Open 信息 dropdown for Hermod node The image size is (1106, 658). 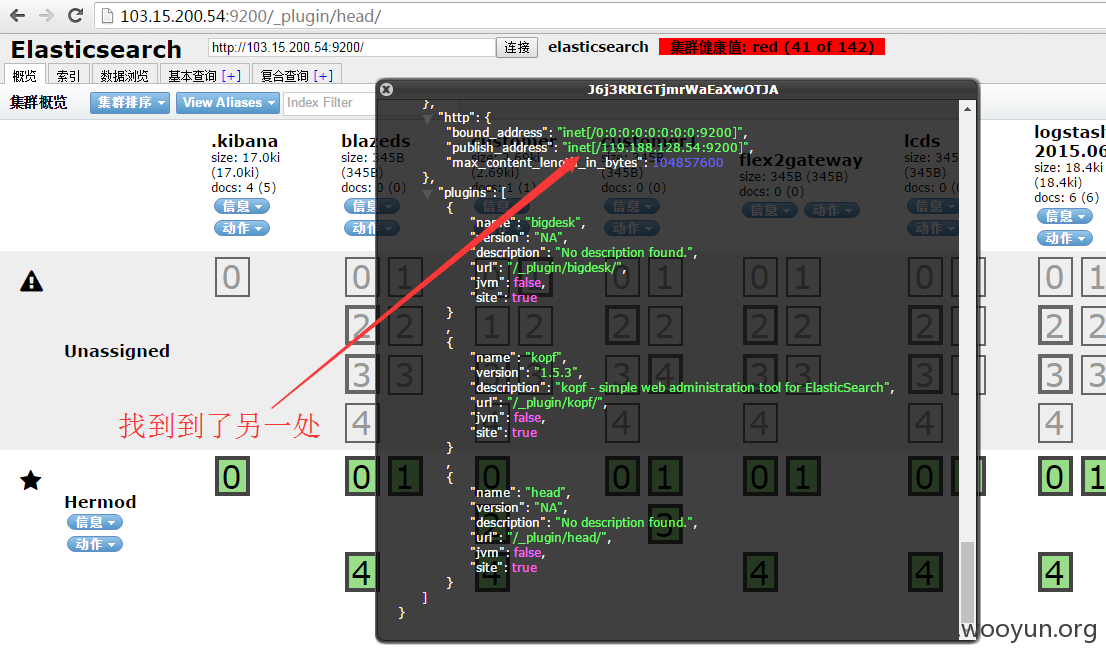(95, 522)
